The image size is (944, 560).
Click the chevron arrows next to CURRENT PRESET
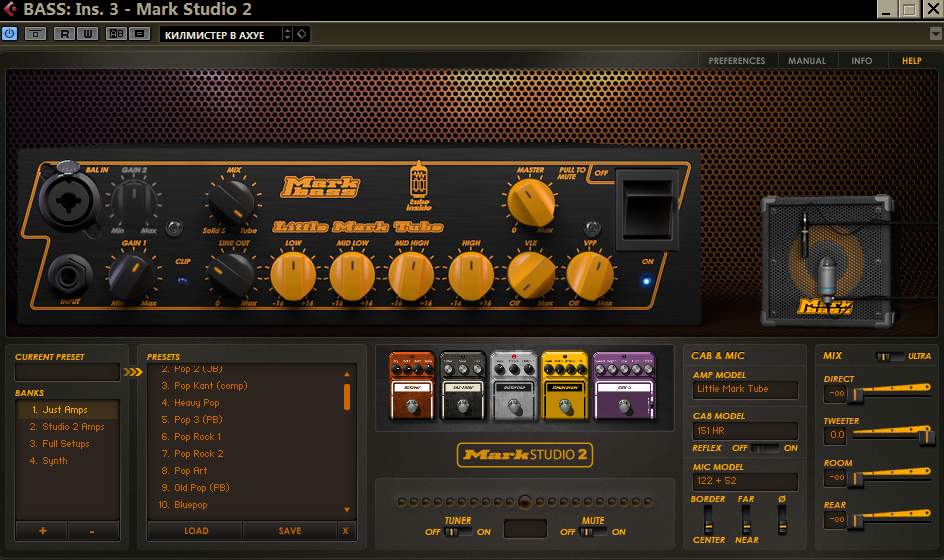pyautogui.click(x=133, y=372)
